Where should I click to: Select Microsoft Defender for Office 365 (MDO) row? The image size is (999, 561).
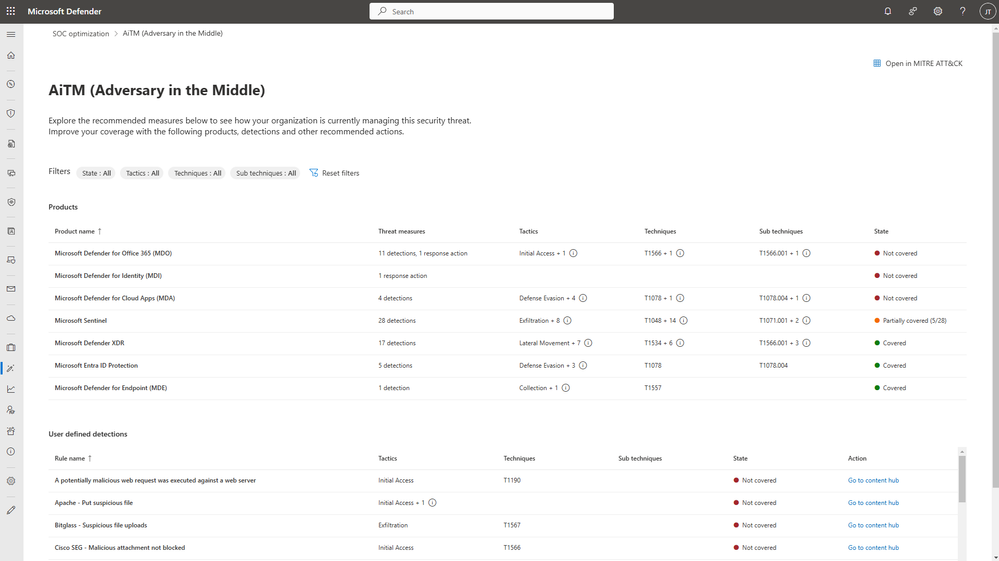(x=507, y=253)
